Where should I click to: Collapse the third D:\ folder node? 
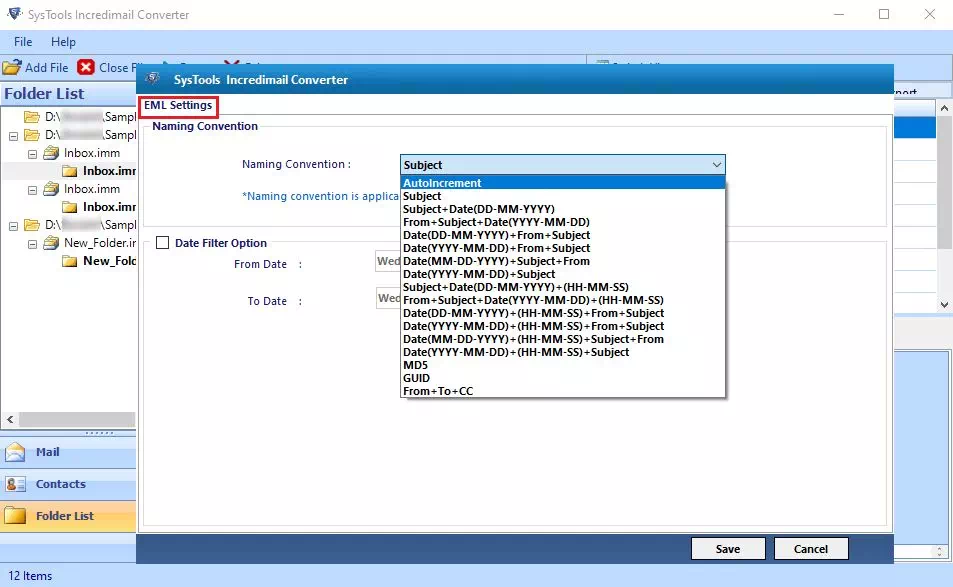[x=13, y=225]
